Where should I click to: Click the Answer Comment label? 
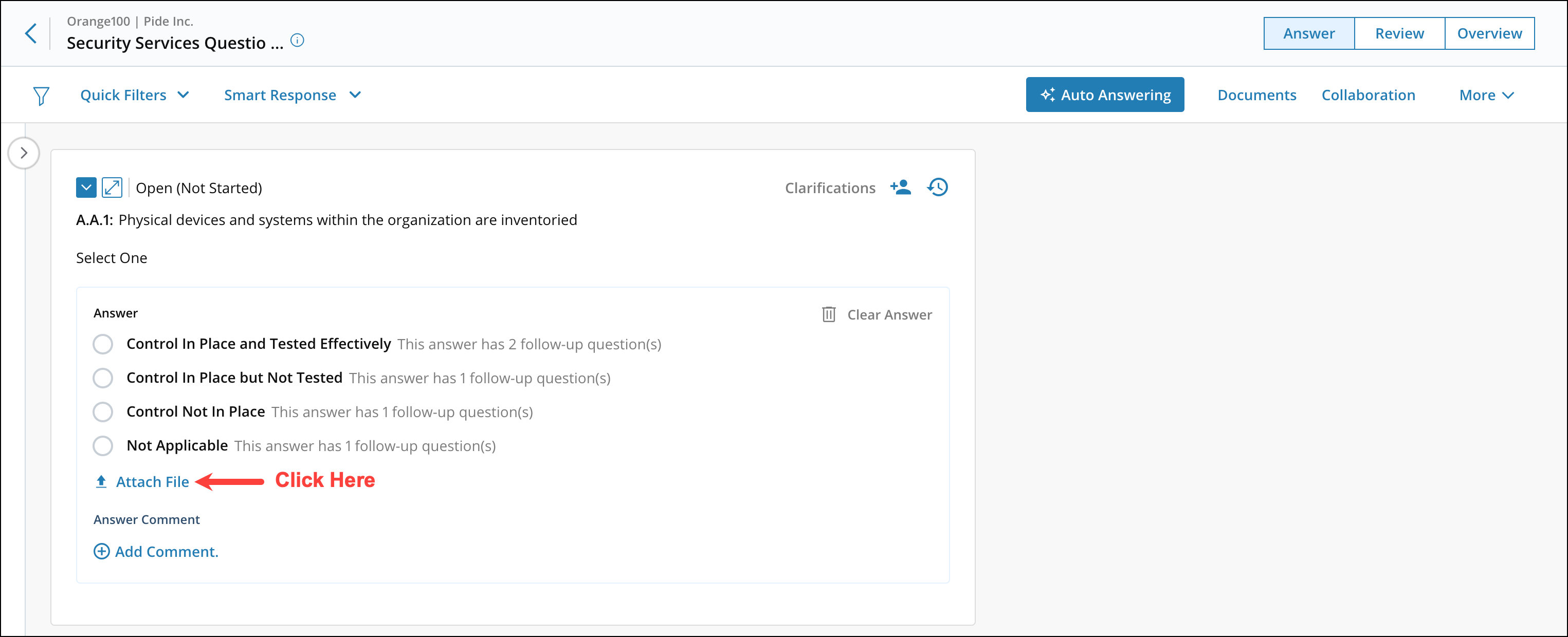tap(146, 519)
